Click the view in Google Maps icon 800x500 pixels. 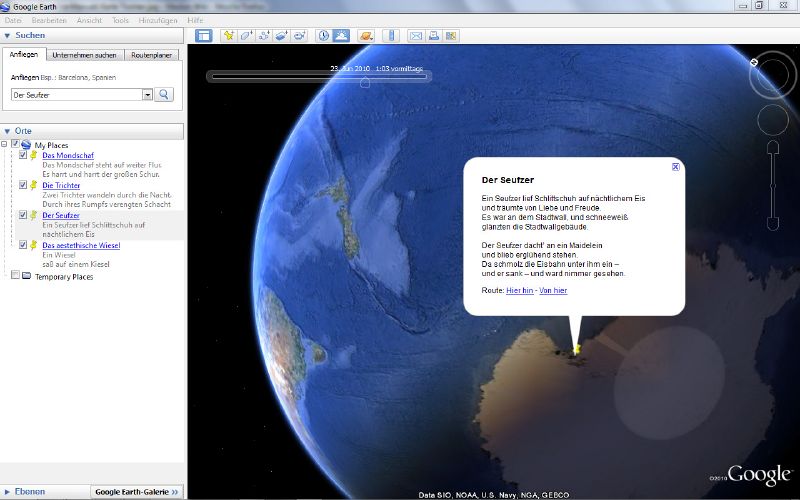(x=451, y=36)
